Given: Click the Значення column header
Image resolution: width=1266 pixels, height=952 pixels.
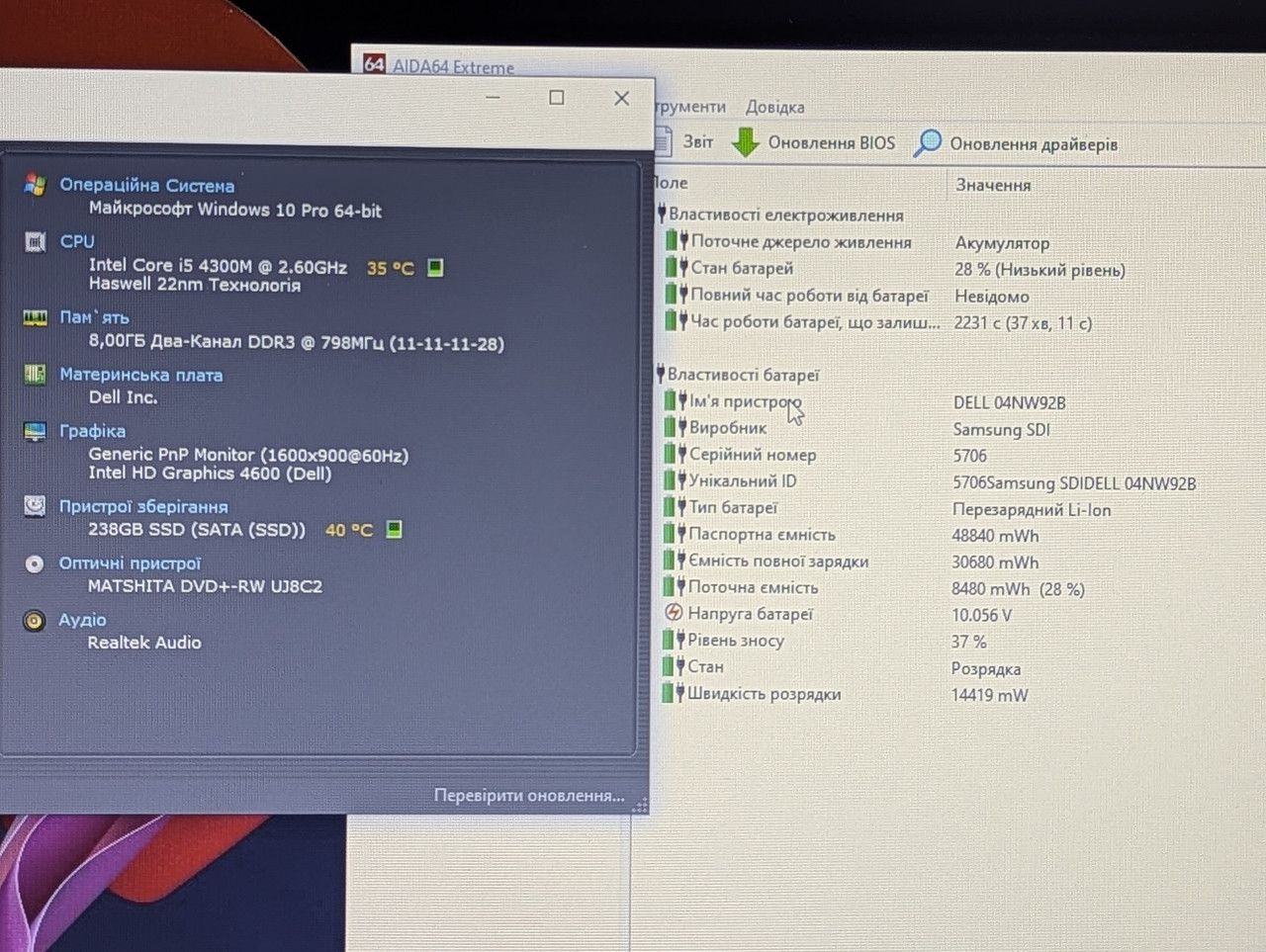Looking at the screenshot, I should point(993,185).
